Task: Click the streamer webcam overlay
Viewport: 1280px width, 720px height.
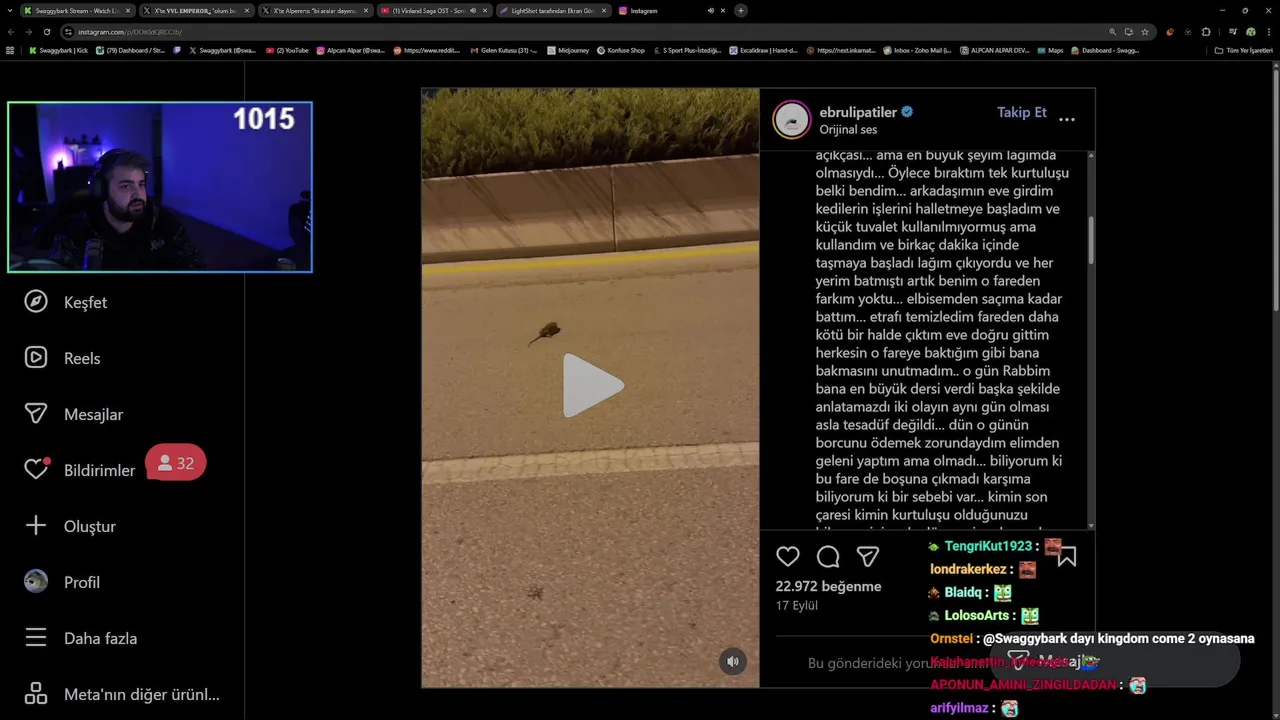Action: 160,187
